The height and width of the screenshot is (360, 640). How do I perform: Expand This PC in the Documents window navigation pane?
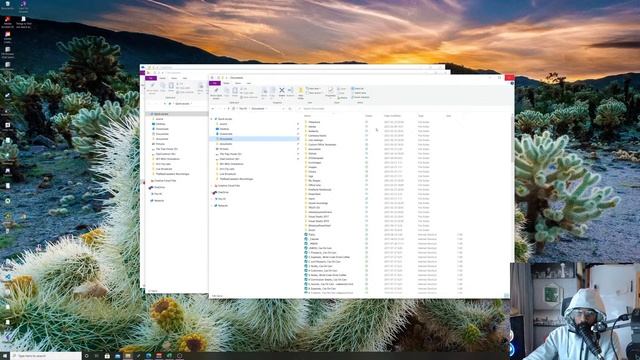[212, 199]
